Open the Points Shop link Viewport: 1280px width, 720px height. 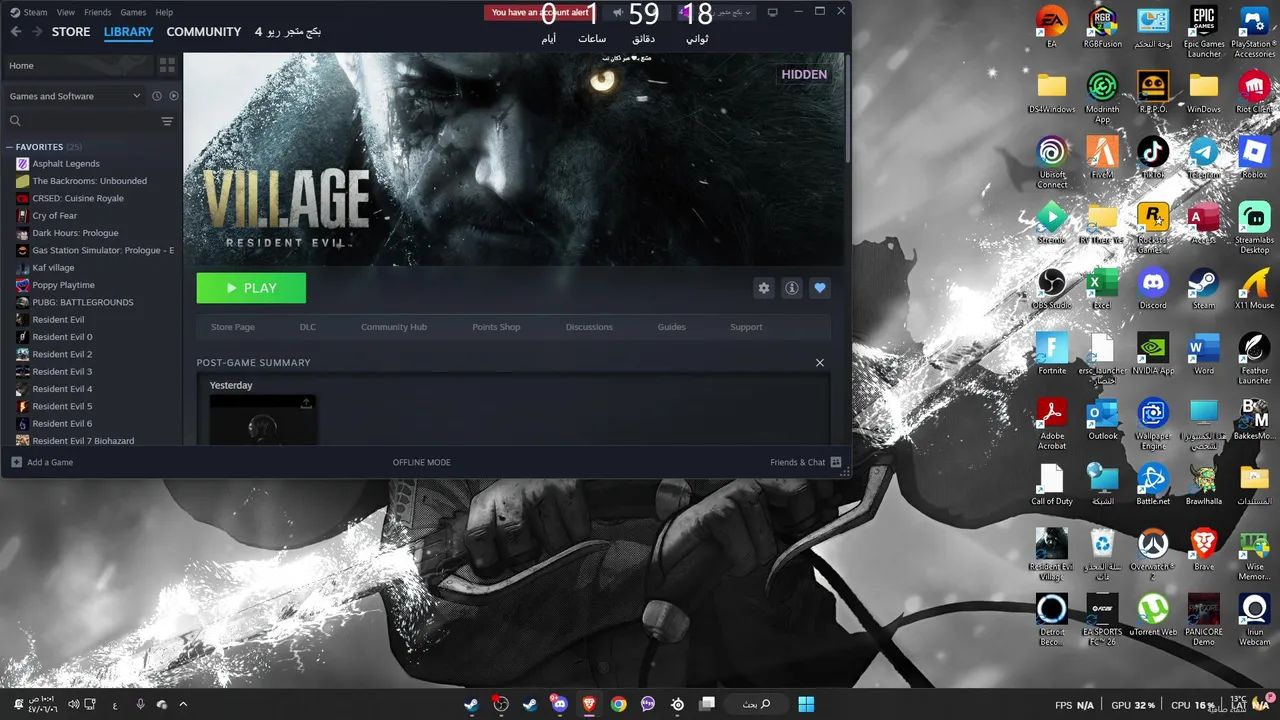(x=496, y=327)
